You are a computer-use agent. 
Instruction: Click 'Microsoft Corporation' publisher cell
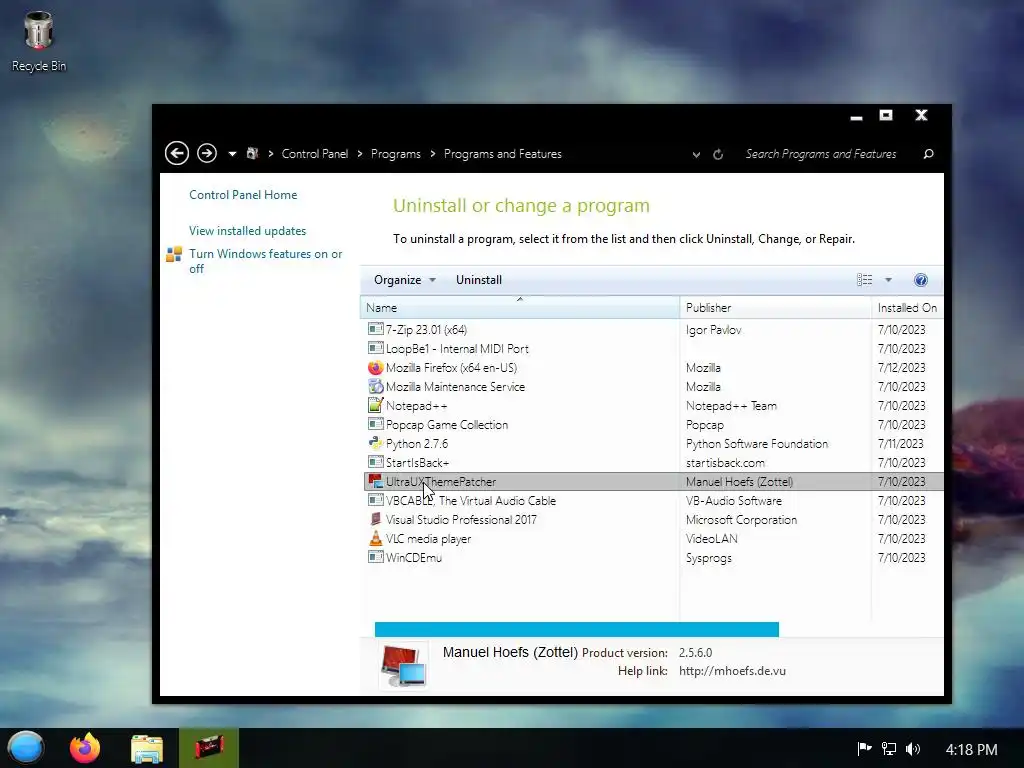741,520
